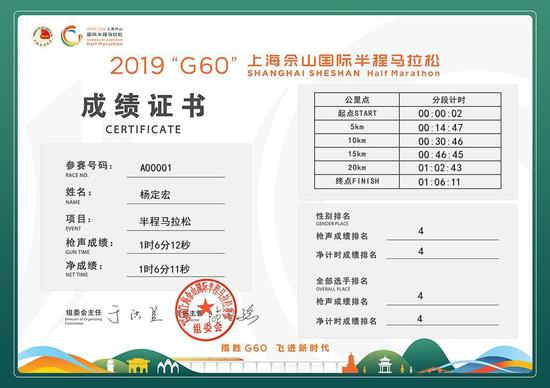The width and height of the screenshot is (550, 388).
Task: Select gun time 1时6分12秒
Action: pos(165,245)
